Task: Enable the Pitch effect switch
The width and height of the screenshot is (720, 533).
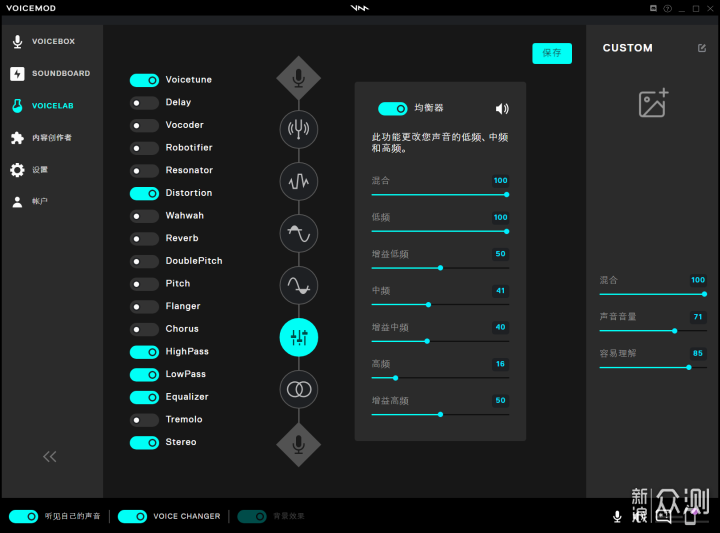Action: click(144, 284)
